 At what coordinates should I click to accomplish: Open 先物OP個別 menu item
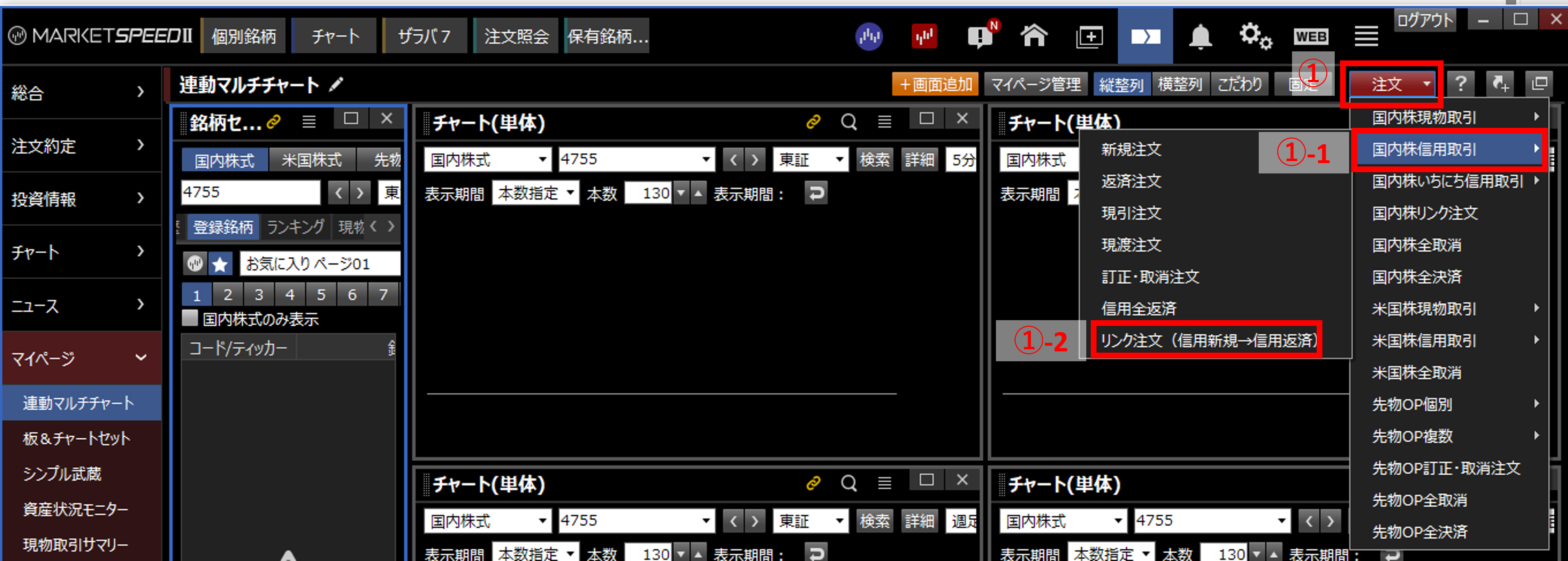point(1450,404)
